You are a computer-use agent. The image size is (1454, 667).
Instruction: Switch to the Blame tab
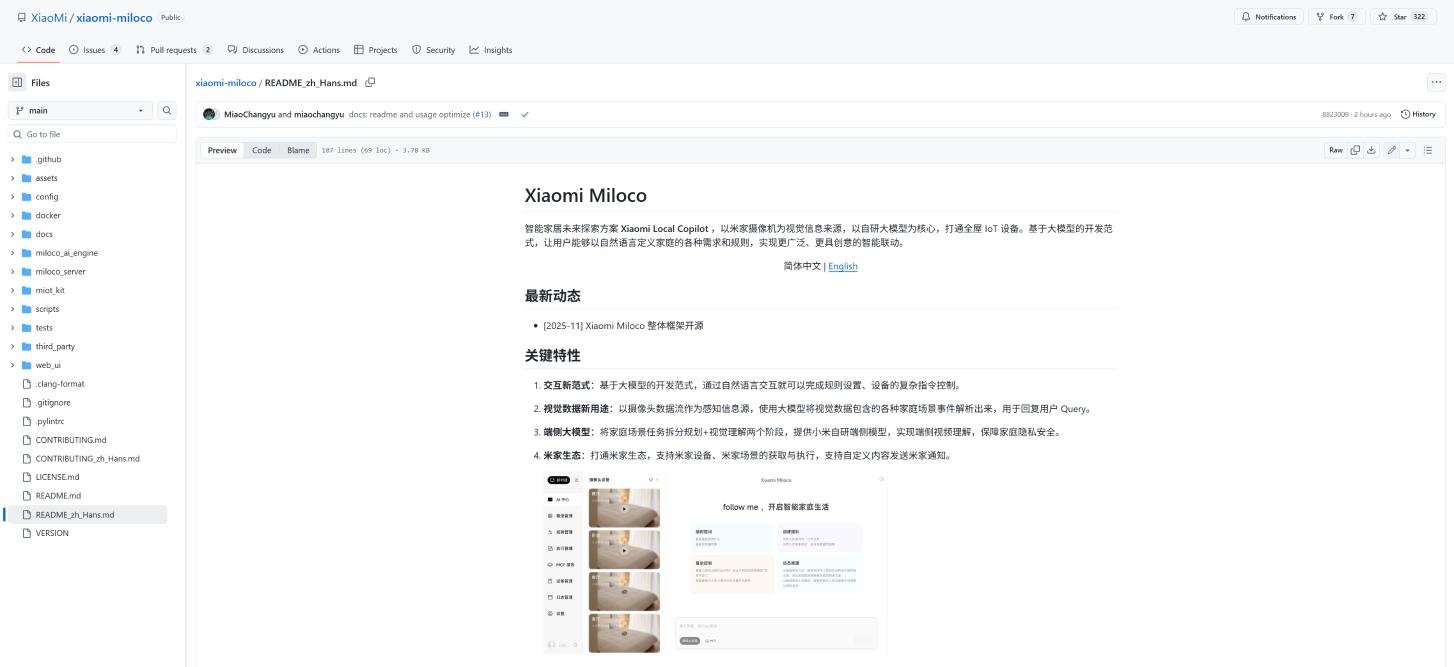298,150
